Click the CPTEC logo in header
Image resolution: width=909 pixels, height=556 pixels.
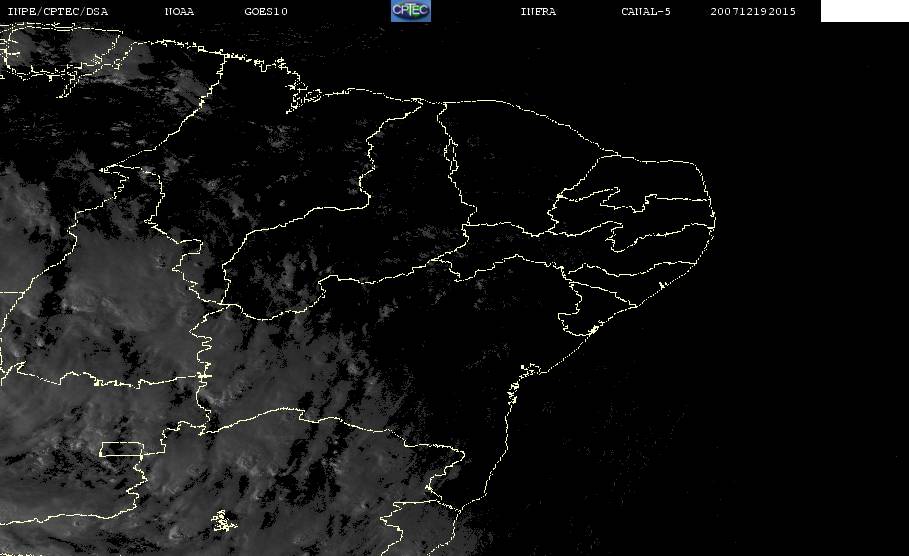coord(410,10)
